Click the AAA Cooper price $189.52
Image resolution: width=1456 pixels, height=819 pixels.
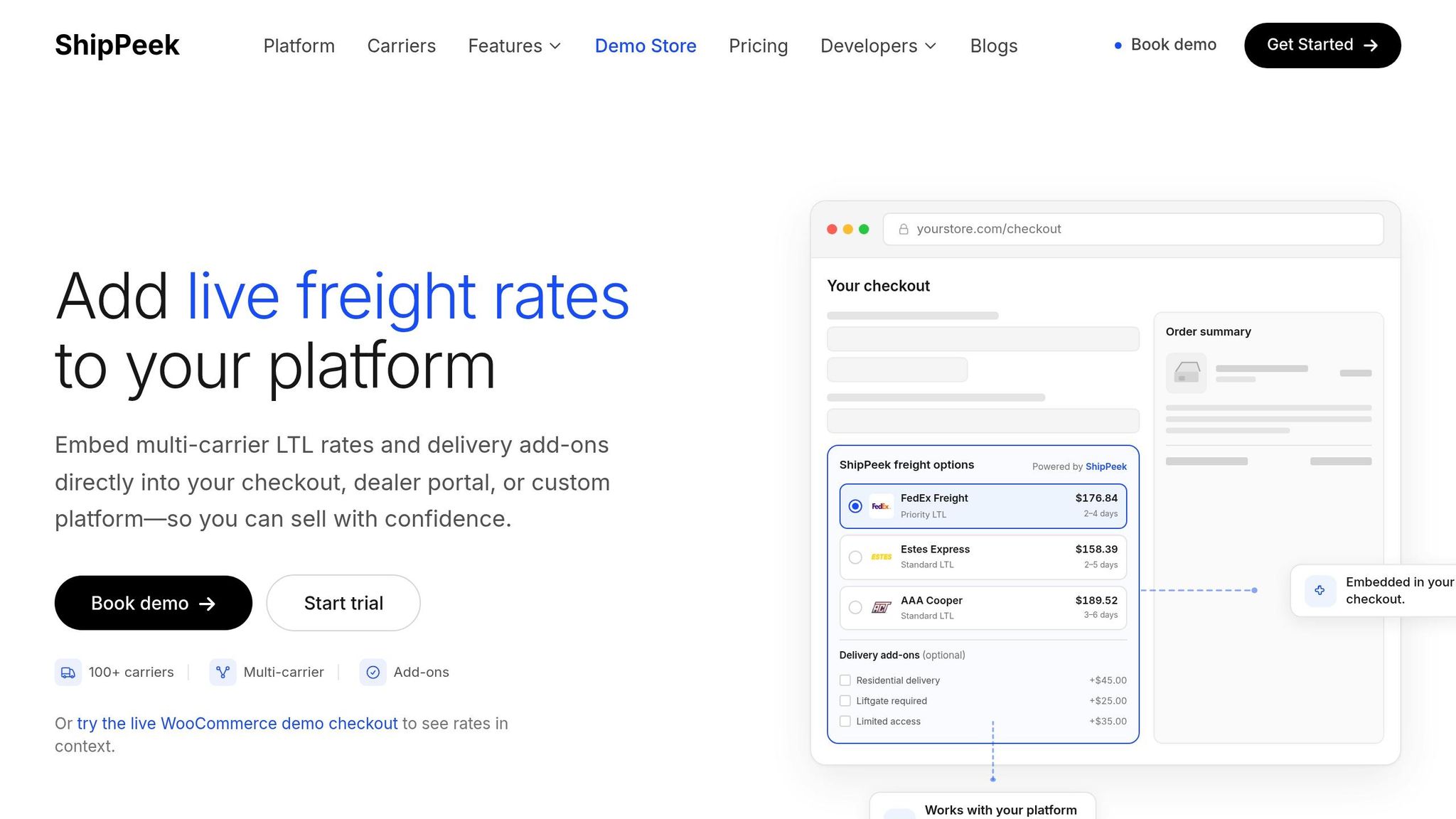[x=1096, y=600]
